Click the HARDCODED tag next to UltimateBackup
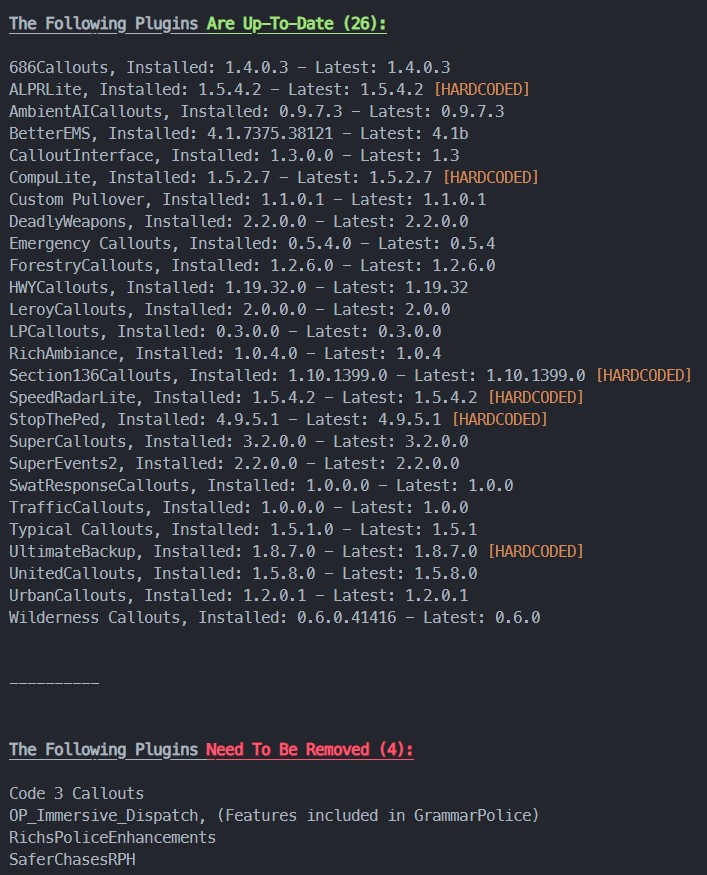Screen dimensions: 707x875 535,552
